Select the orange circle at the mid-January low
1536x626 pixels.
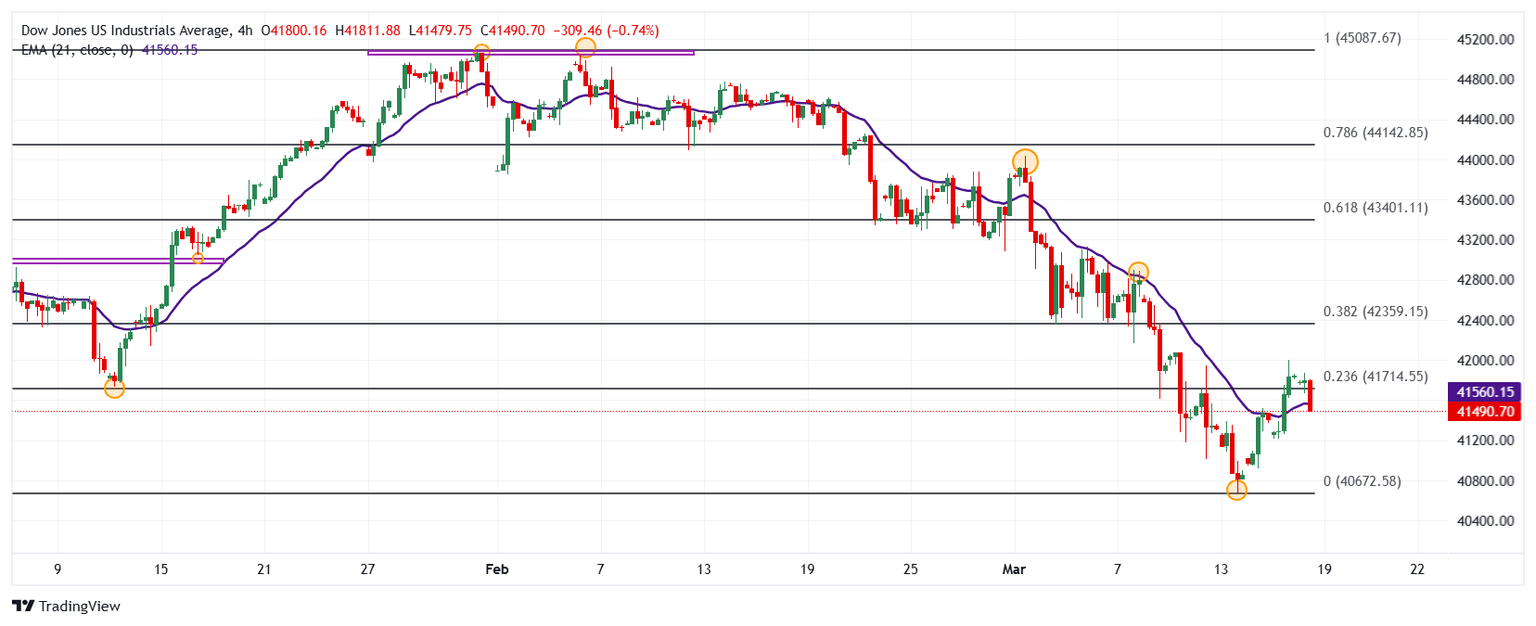[x=114, y=388]
